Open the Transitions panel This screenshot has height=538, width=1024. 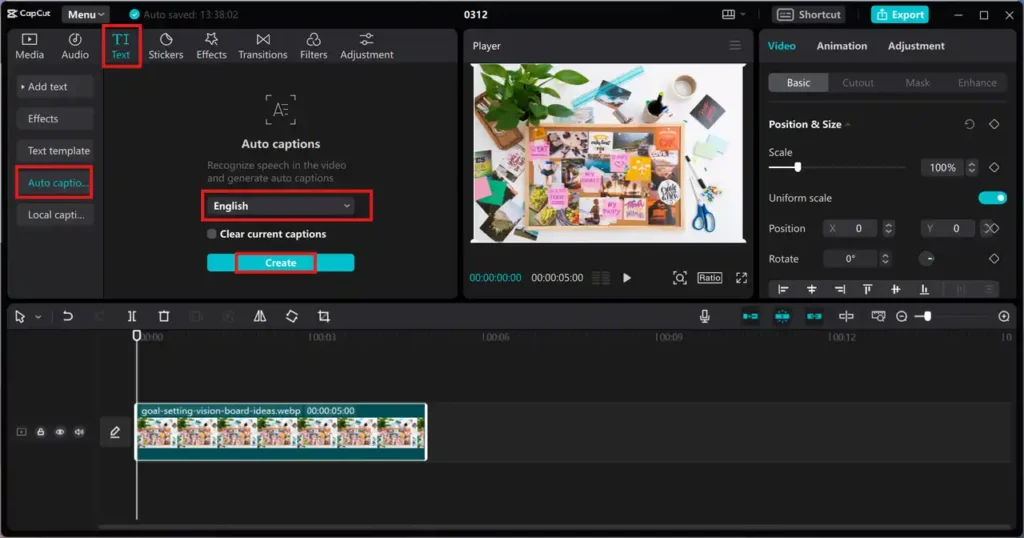263,46
